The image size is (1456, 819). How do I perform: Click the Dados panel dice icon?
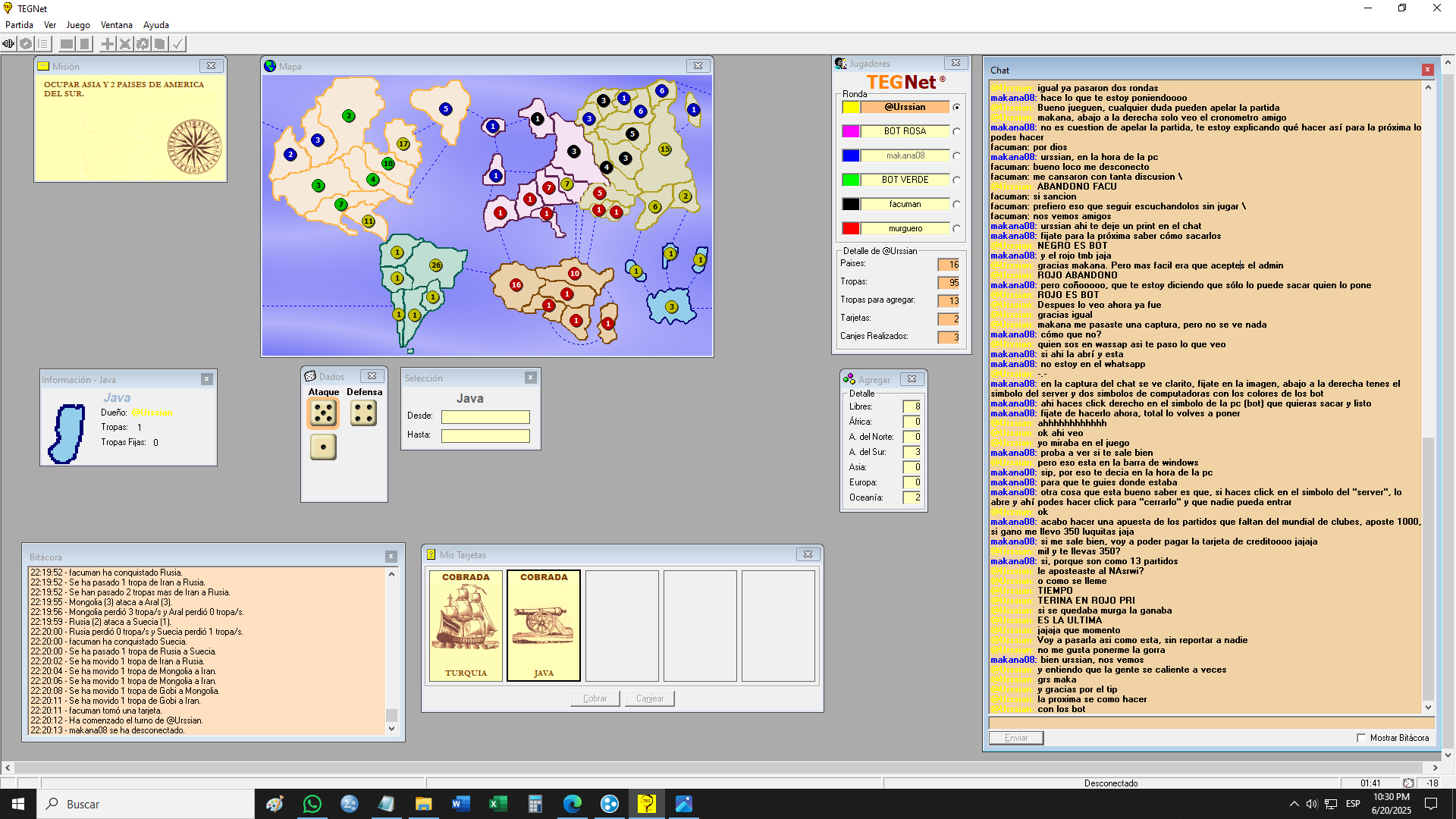(x=310, y=376)
